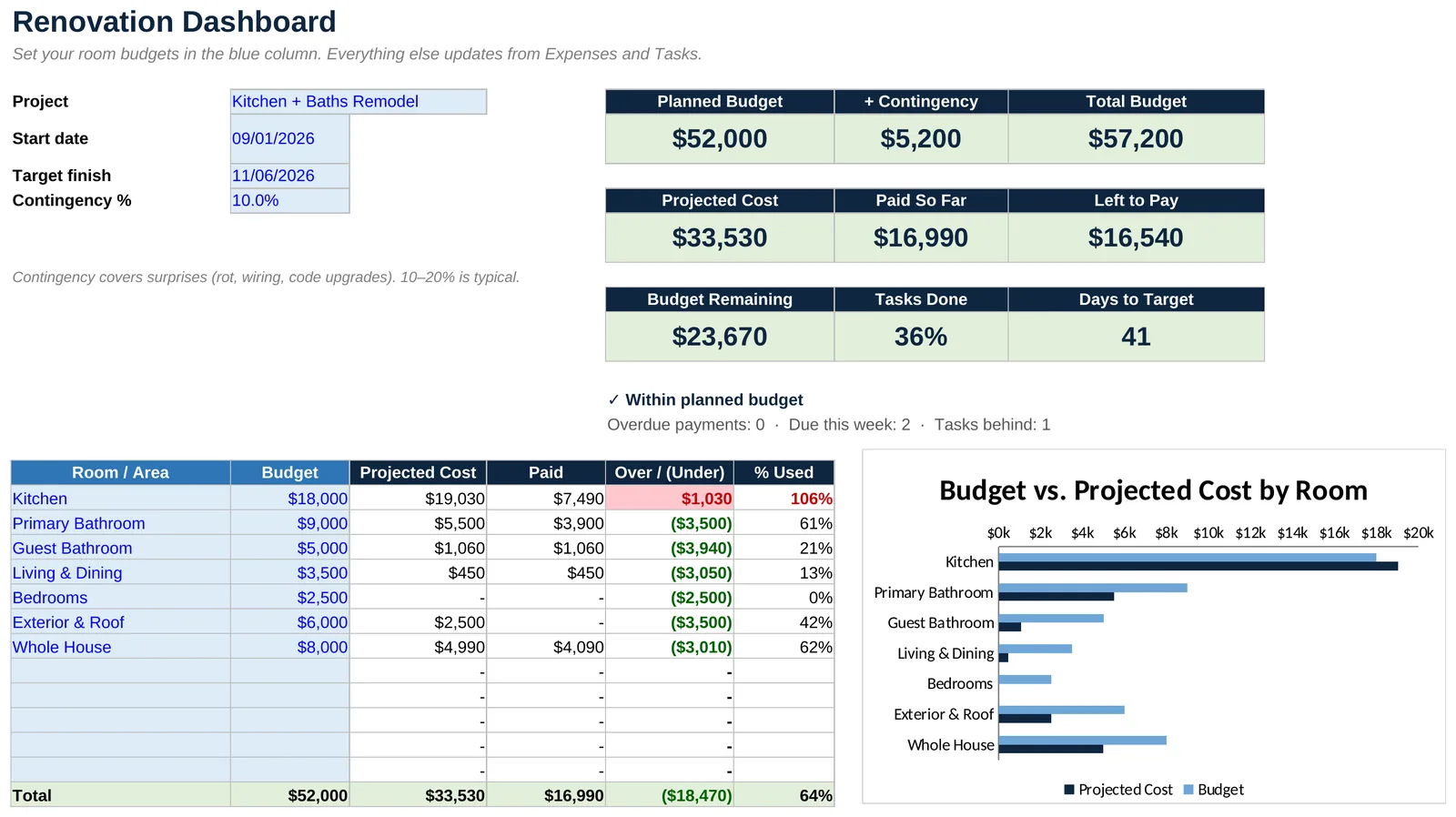Select the Guest Bathroom 21% used cell
The width and height of the screenshot is (1456, 817).
point(784,549)
